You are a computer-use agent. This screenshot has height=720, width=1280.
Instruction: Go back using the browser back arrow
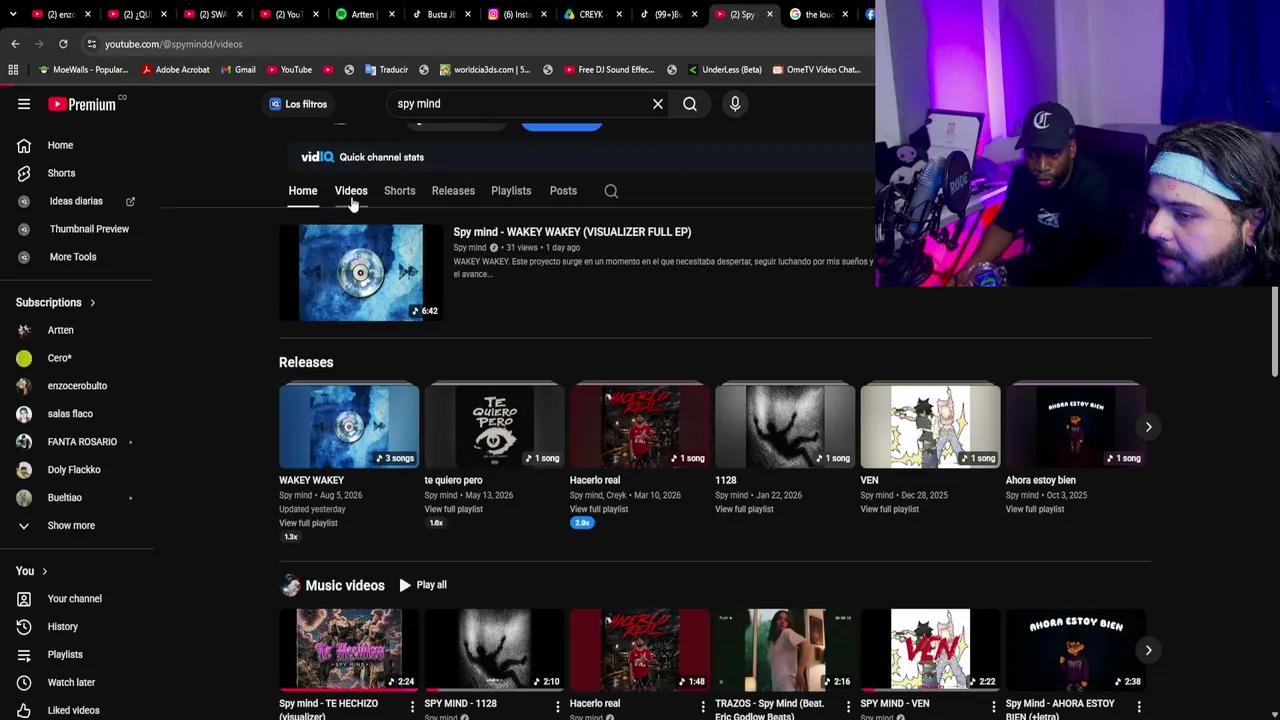[x=15, y=44]
